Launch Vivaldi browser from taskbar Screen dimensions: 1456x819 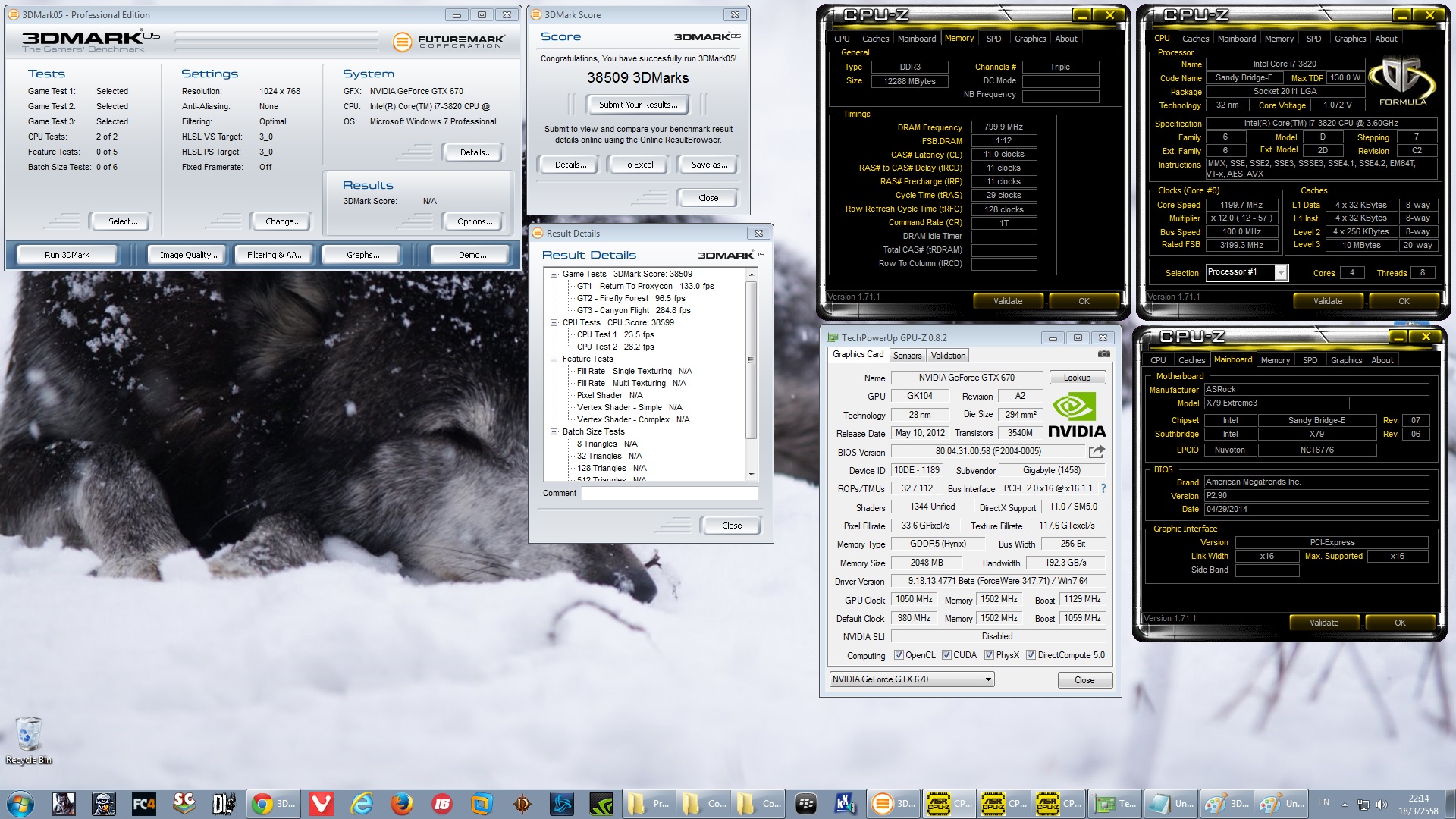pos(322,804)
